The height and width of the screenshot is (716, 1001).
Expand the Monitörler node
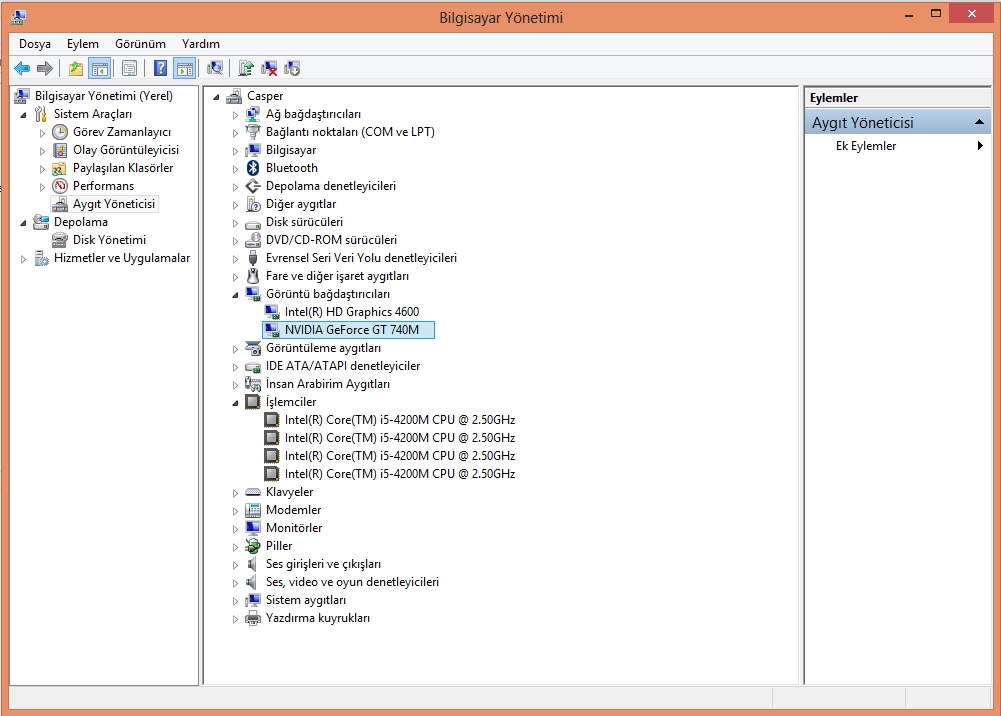click(x=235, y=529)
